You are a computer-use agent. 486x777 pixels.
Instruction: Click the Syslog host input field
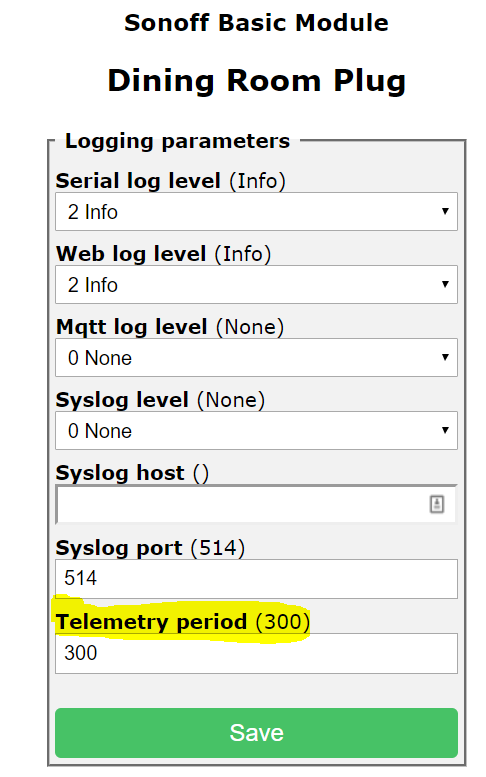(256, 504)
